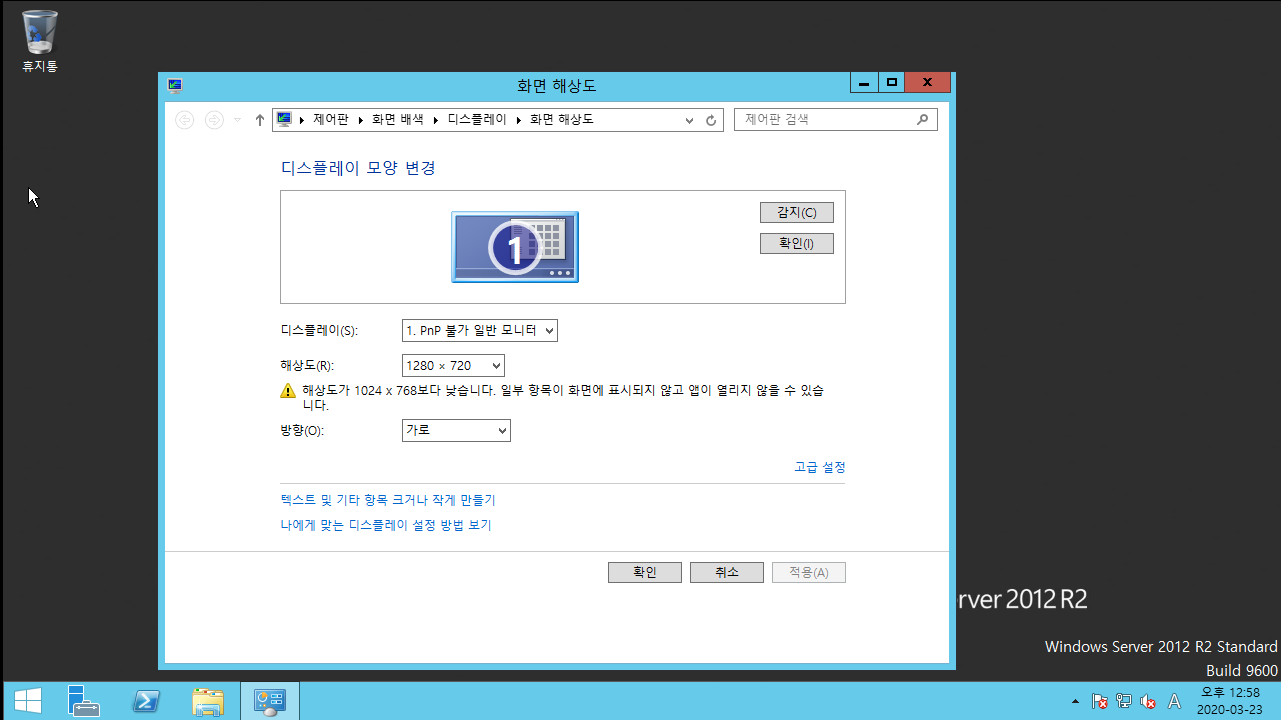Click the 감지(C) detect button

point(797,213)
